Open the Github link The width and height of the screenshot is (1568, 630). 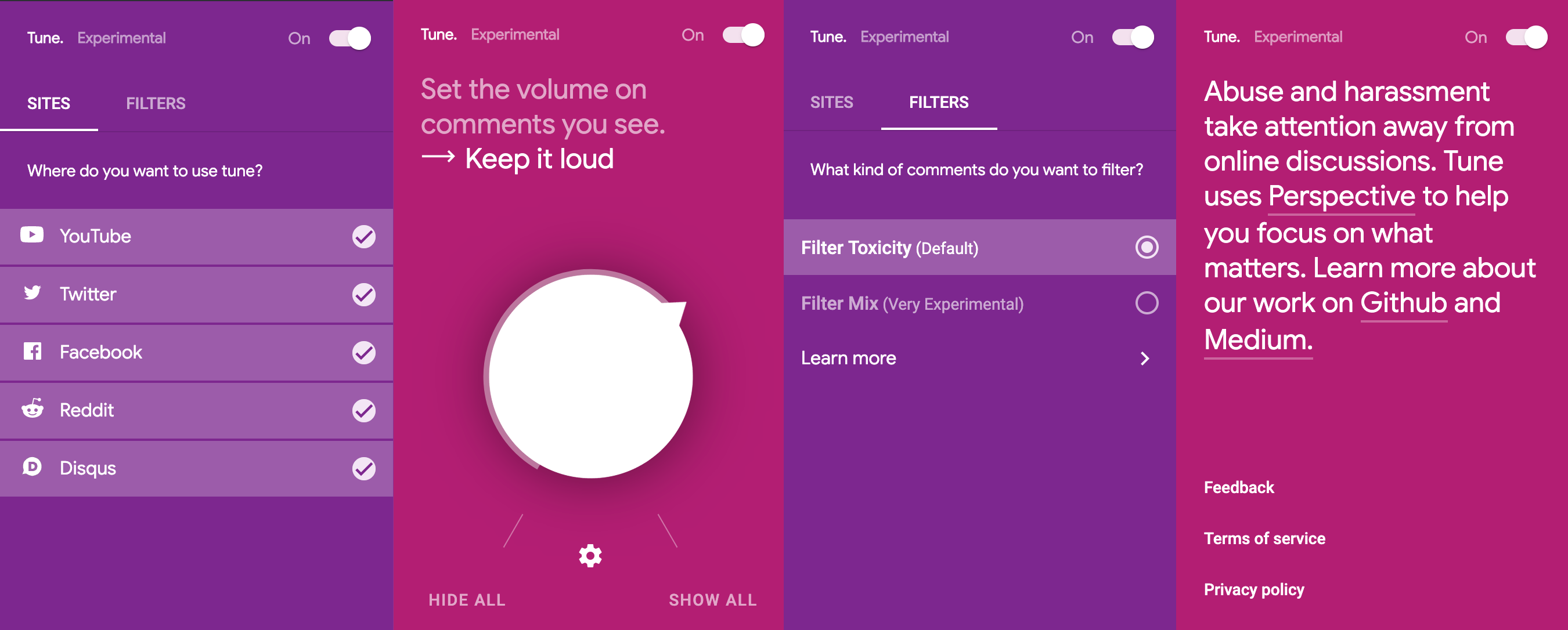pyautogui.click(x=1403, y=303)
